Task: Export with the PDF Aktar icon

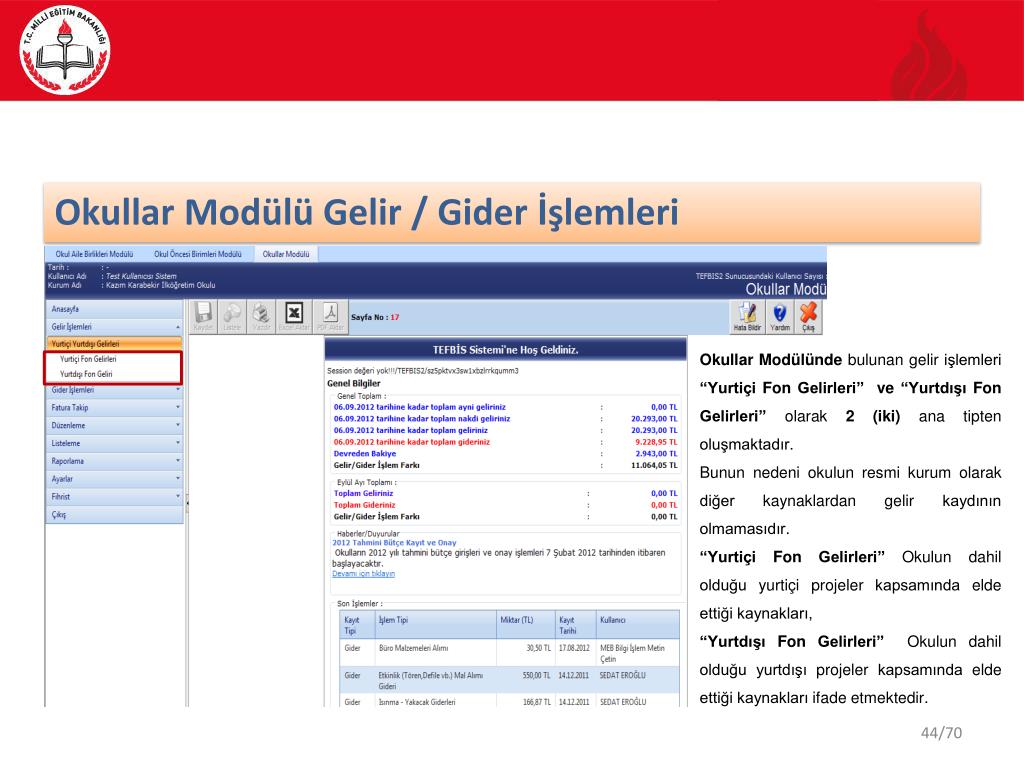Action: (x=330, y=317)
